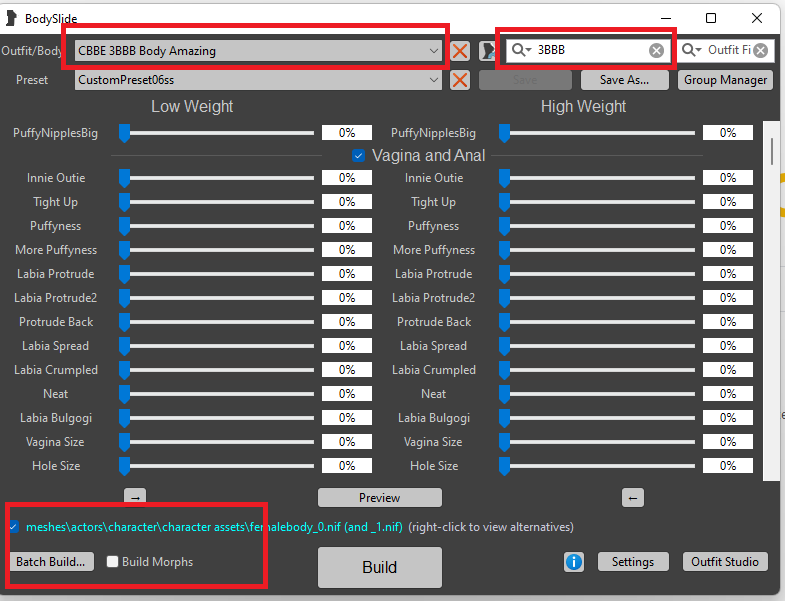
Task: Copy high weight values to low weight arrow
Action: tap(632, 497)
